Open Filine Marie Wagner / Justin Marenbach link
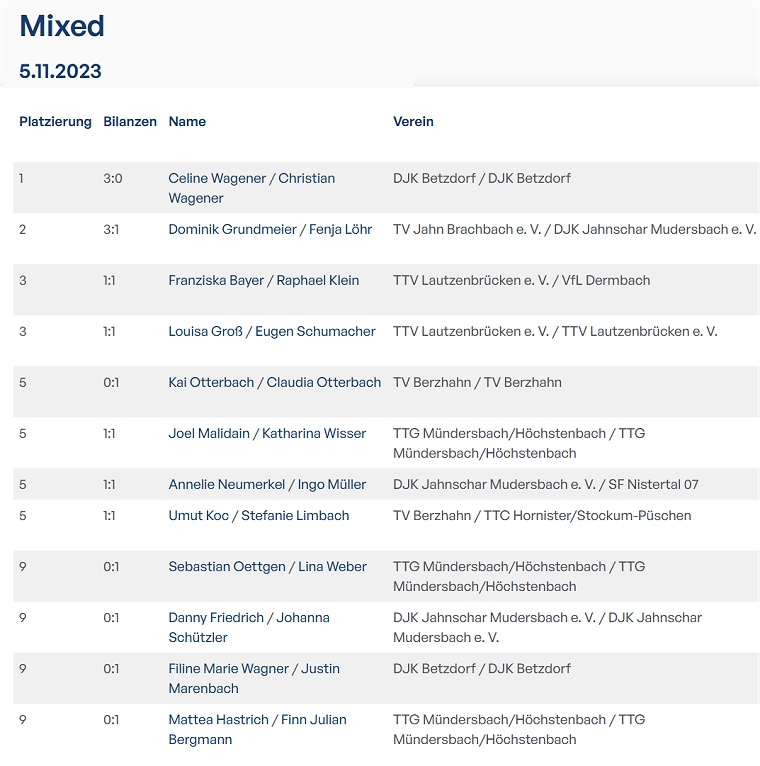 254,669
